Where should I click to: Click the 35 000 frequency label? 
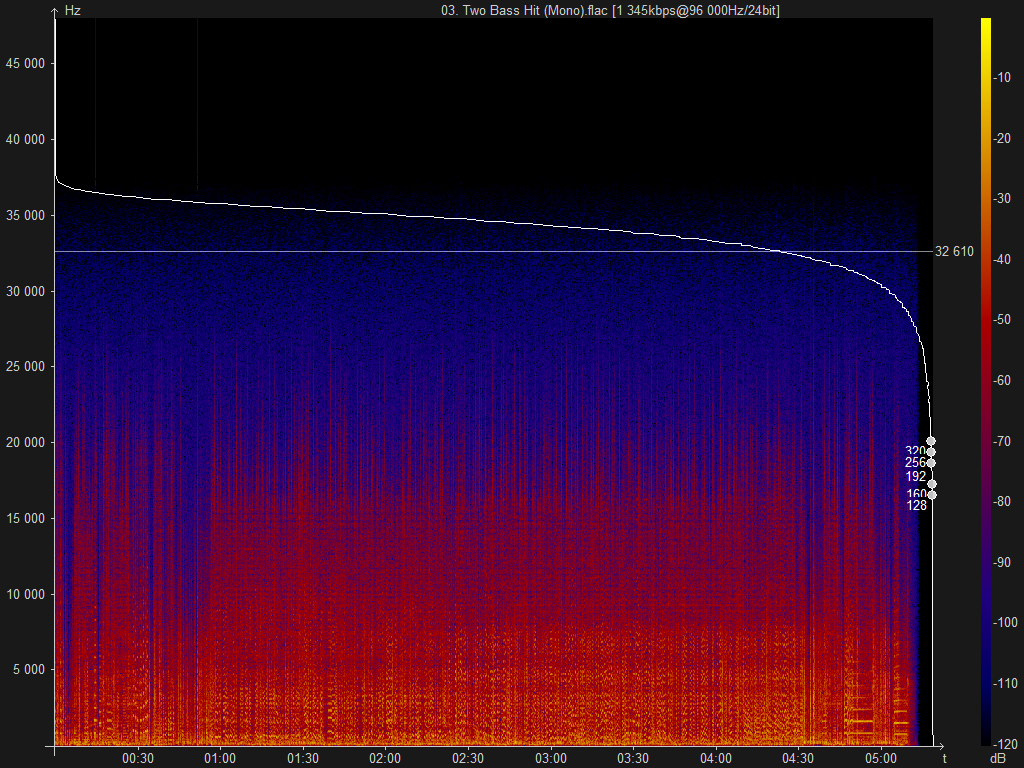tap(25, 215)
